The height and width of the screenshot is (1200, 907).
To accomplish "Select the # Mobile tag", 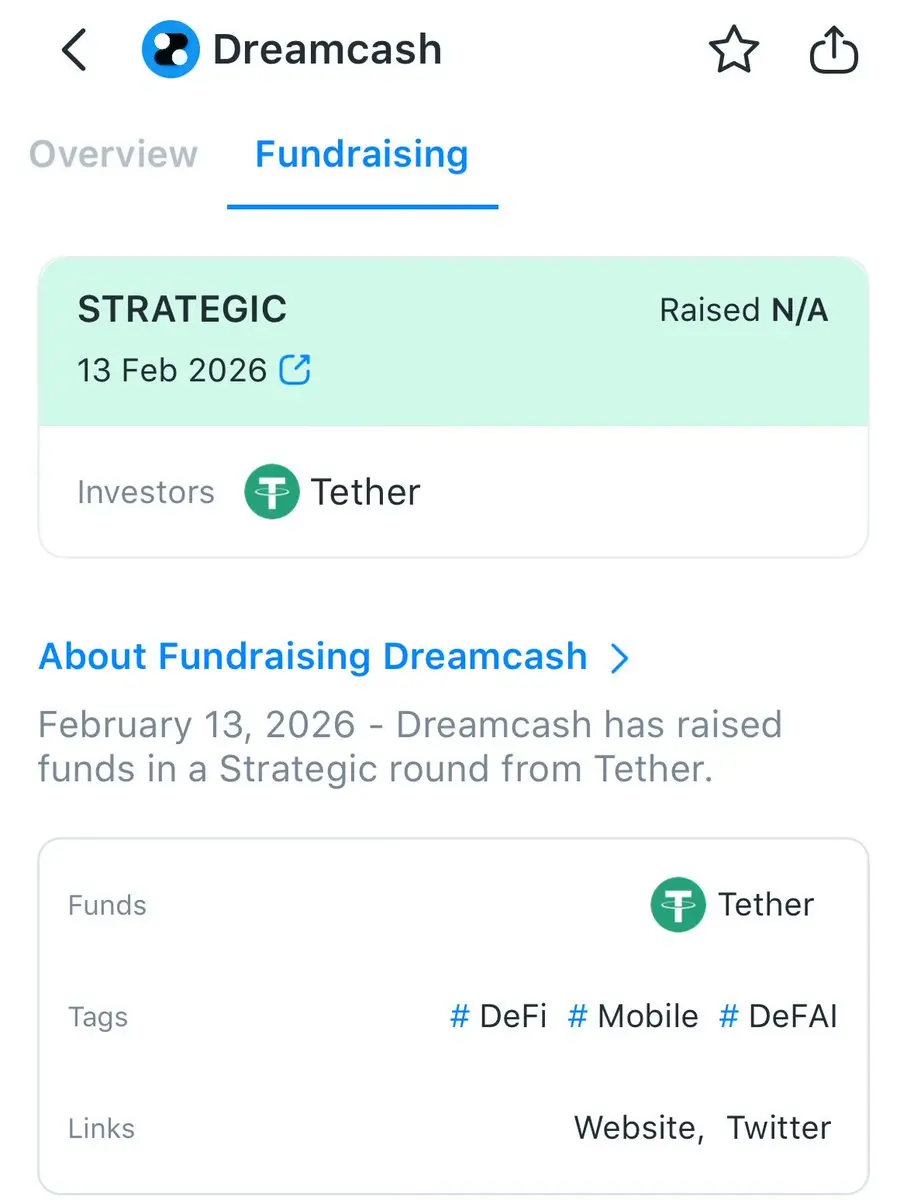I will click(633, 1017).
